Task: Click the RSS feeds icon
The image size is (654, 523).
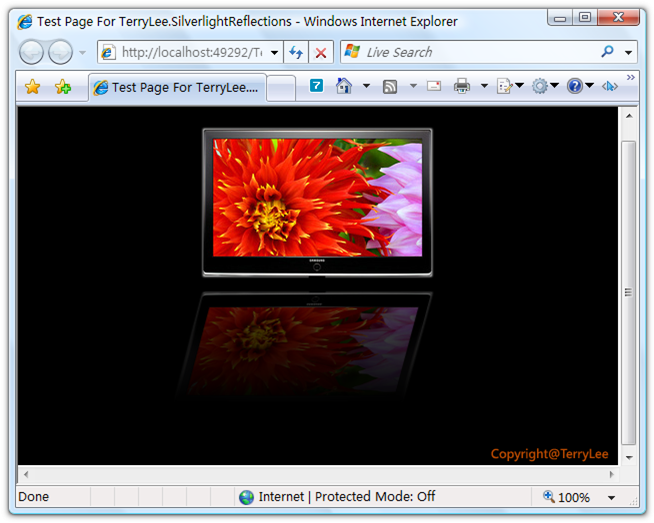Action: tap(390, 87)
